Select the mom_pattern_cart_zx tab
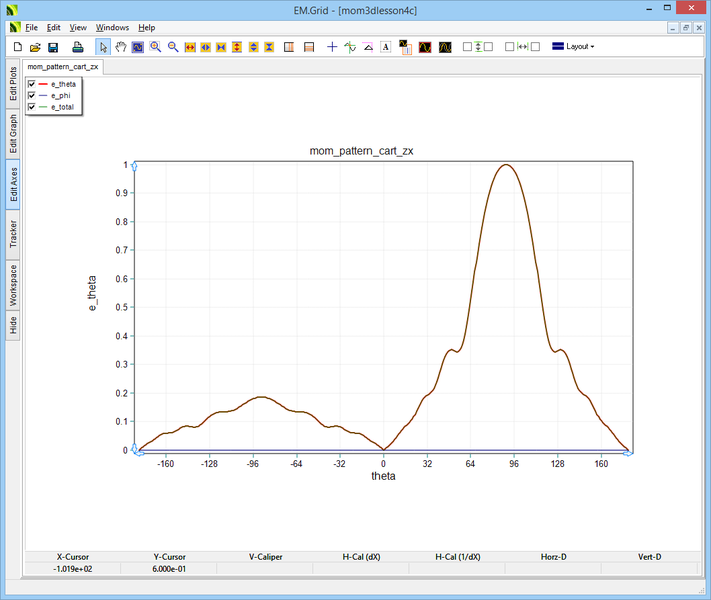Viewport: 711px width, 600px height. (x=63, y=66)
